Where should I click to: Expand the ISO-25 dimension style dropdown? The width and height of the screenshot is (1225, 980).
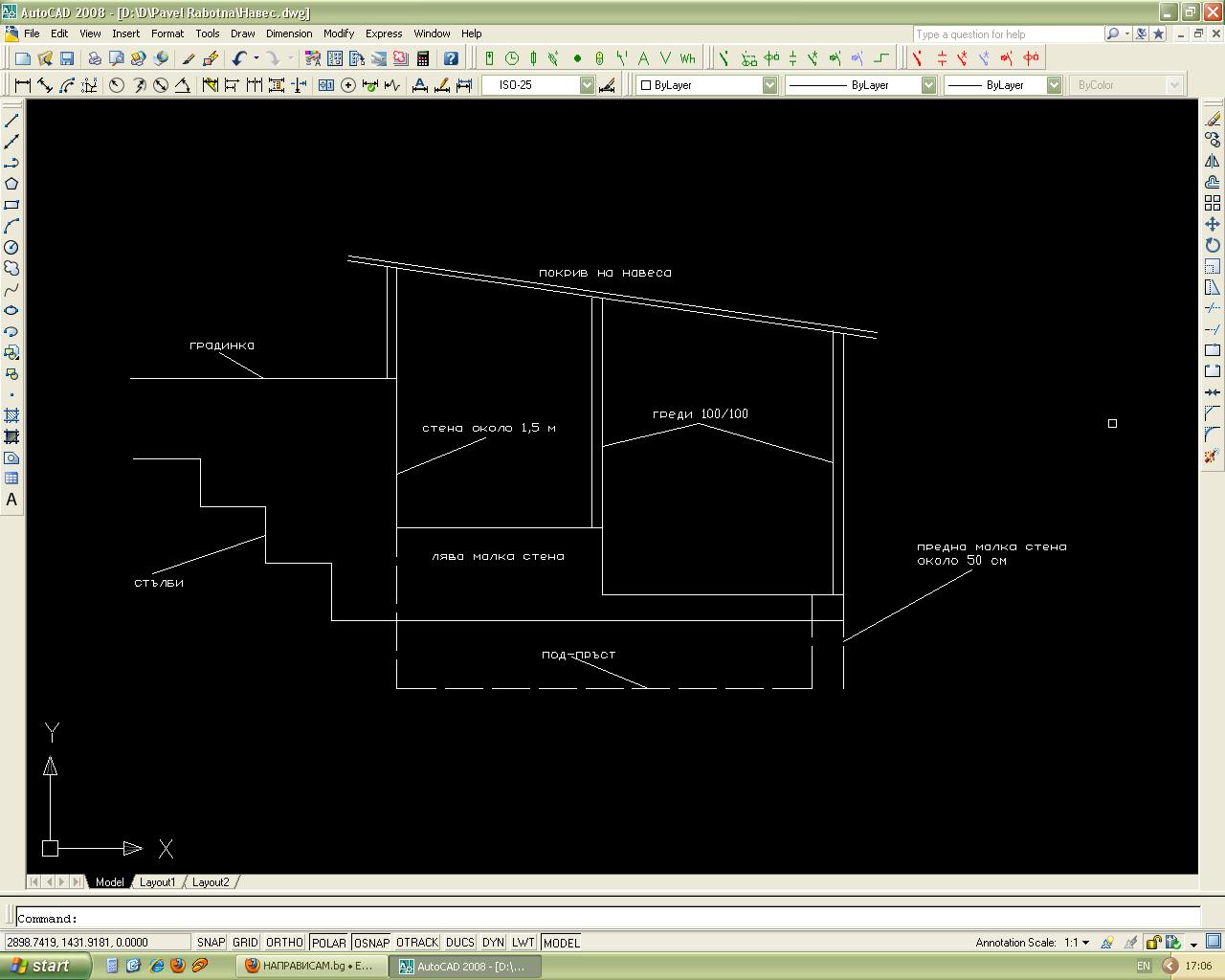point(587,85)
